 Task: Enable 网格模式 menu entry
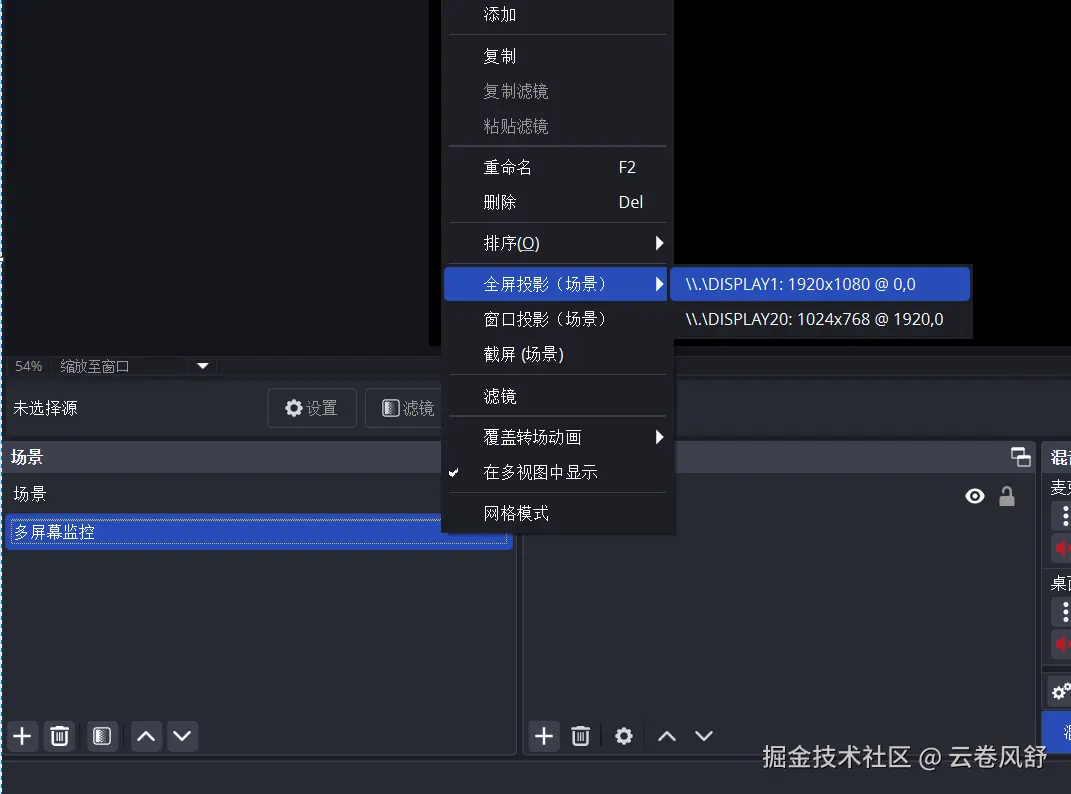pos(557,513)
